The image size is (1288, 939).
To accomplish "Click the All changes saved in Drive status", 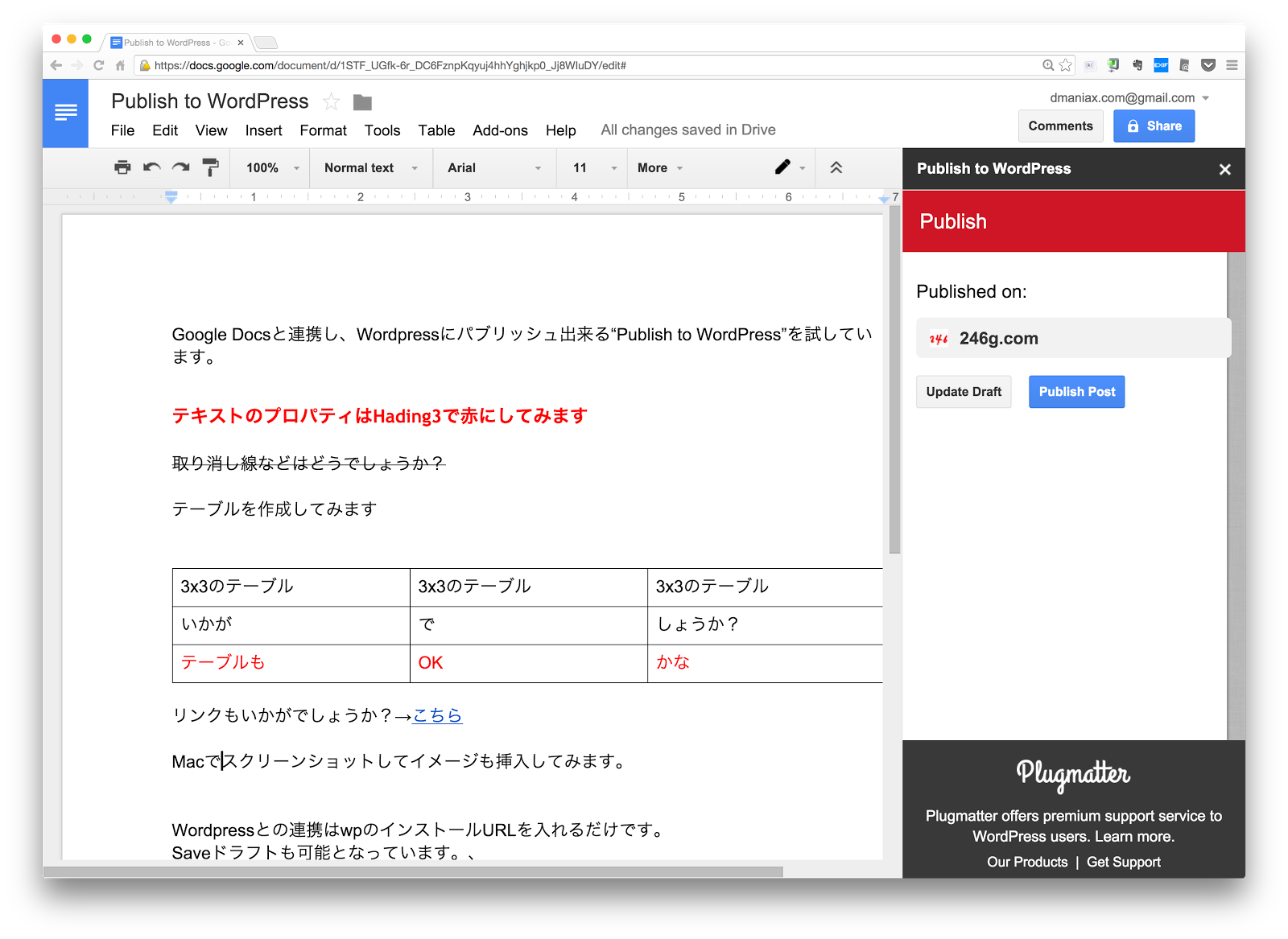I will [x=688, y=130].
